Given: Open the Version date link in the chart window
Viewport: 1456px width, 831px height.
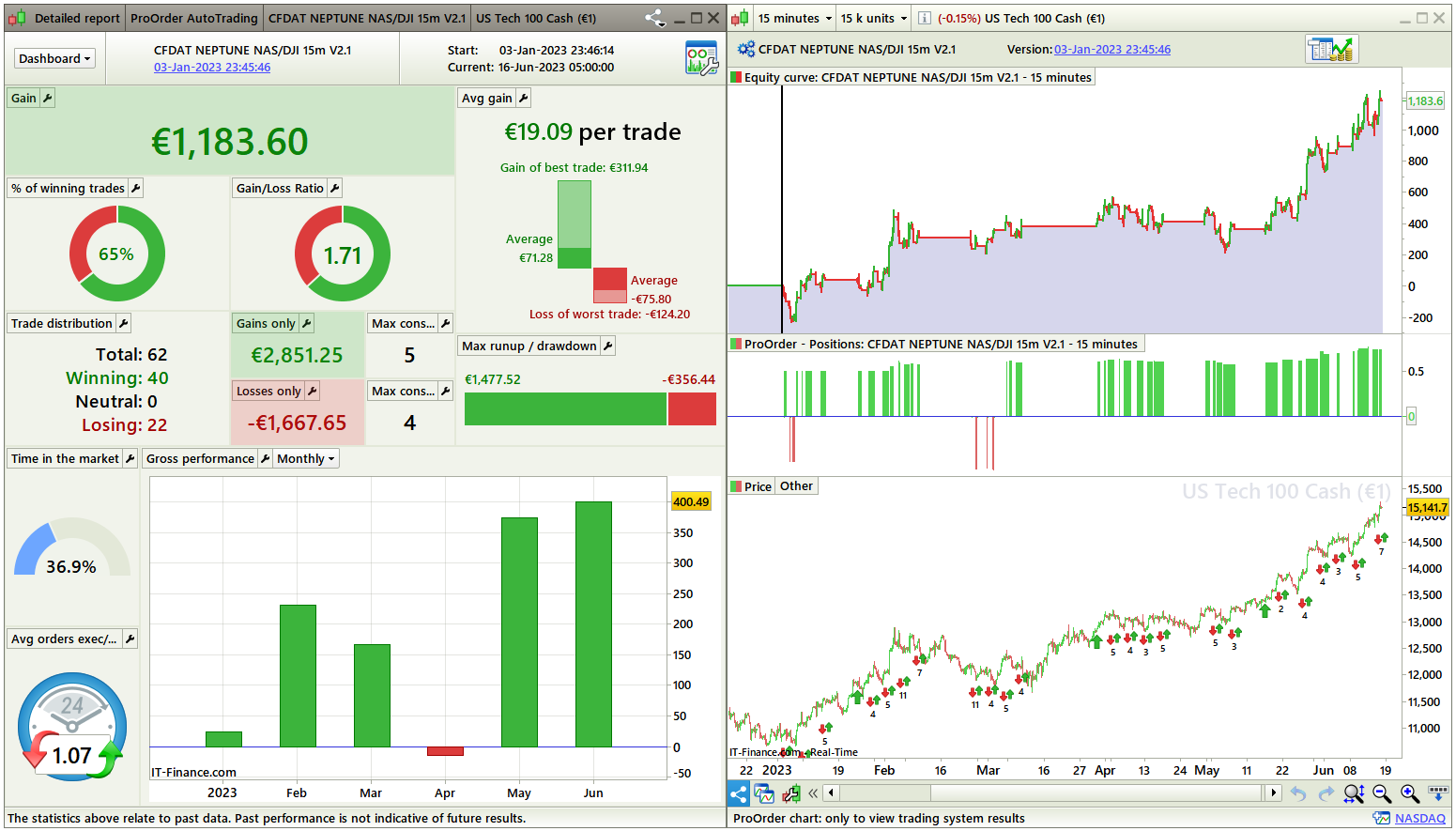Looking at the screenshot, I should pyautogui.click(x=1112, y=50).
